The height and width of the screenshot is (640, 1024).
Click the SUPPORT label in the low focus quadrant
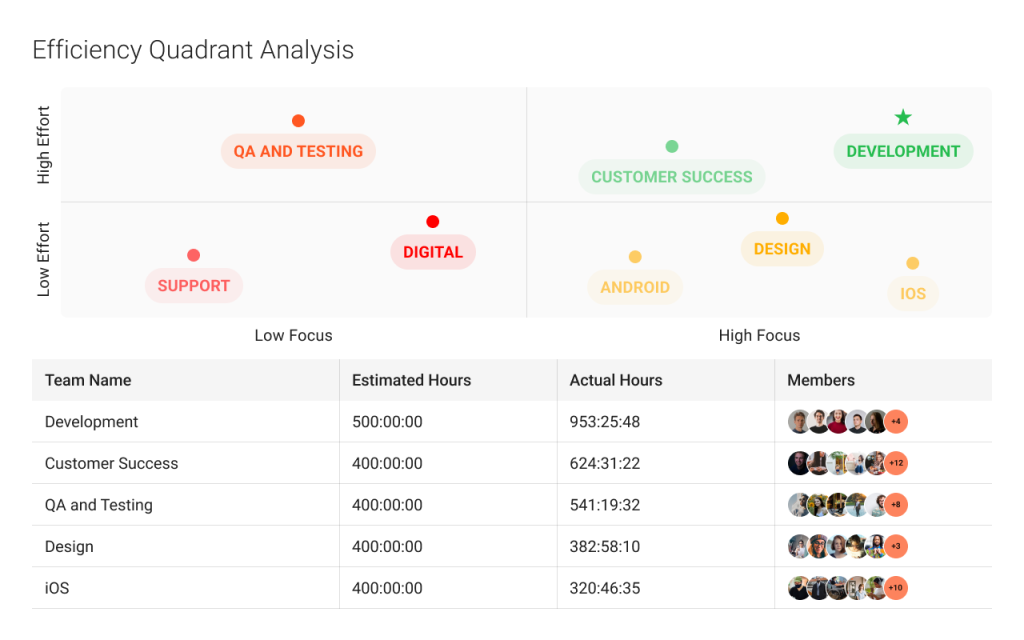point(194,286)
